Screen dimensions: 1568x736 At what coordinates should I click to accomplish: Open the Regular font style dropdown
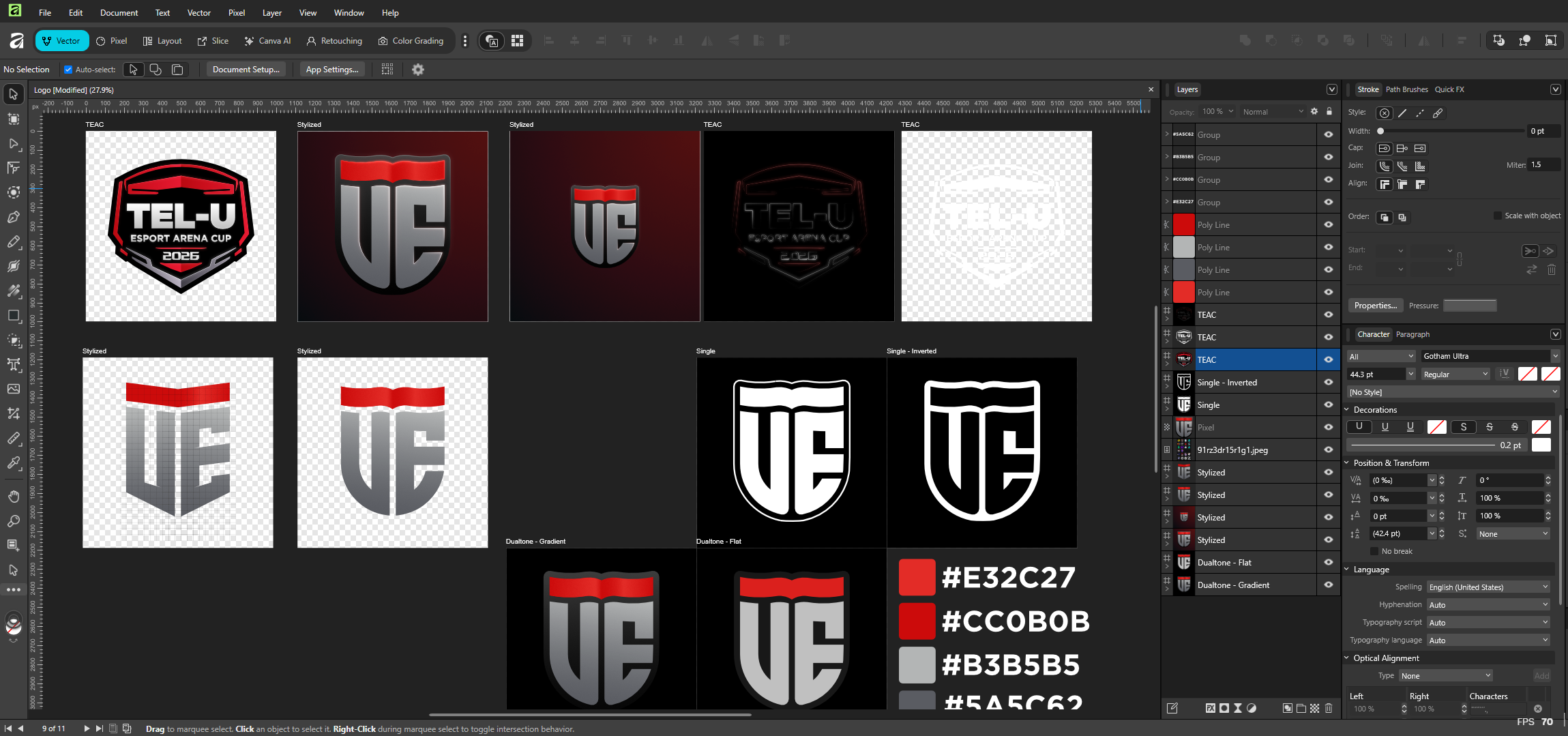point(1455,374)
